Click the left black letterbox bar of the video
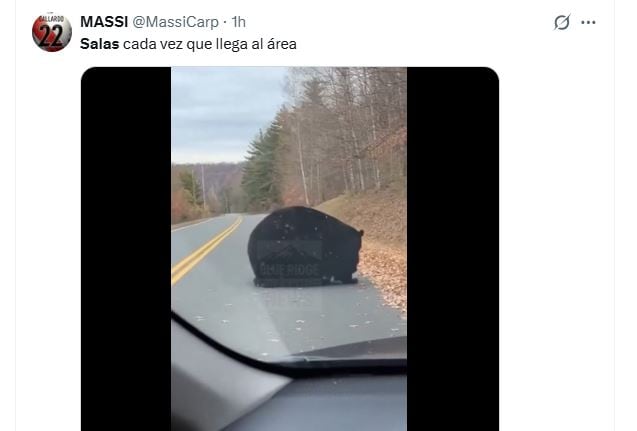Screen dimensions: 637x431 (x=126, y=249)
